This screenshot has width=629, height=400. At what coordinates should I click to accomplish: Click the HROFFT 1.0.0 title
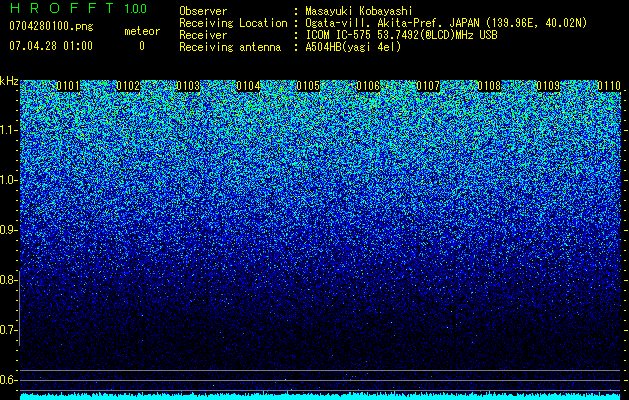click(79, 8)
